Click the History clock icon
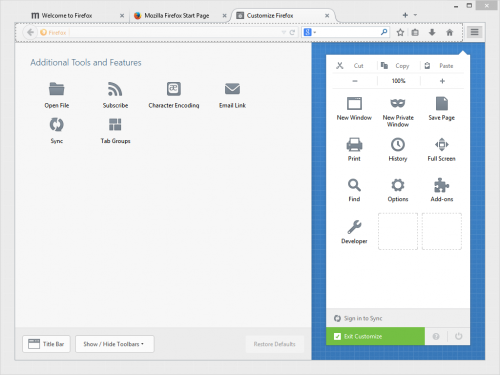Viewport: 500px width, 375px height. 398,144
